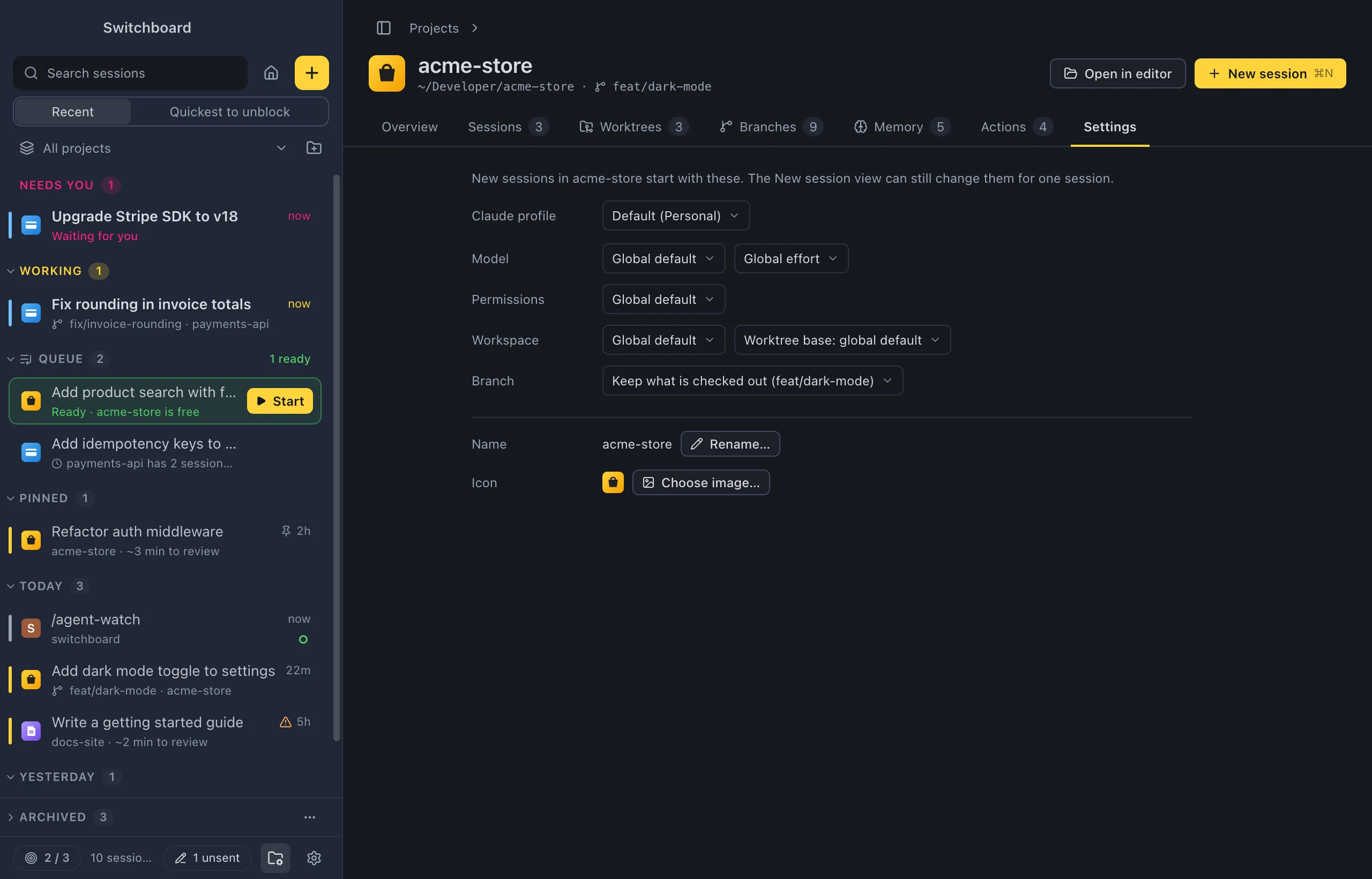Click the acme-store shopping bag logo
The height and width of the screenshot is (879, 1372).
[387, 73]
